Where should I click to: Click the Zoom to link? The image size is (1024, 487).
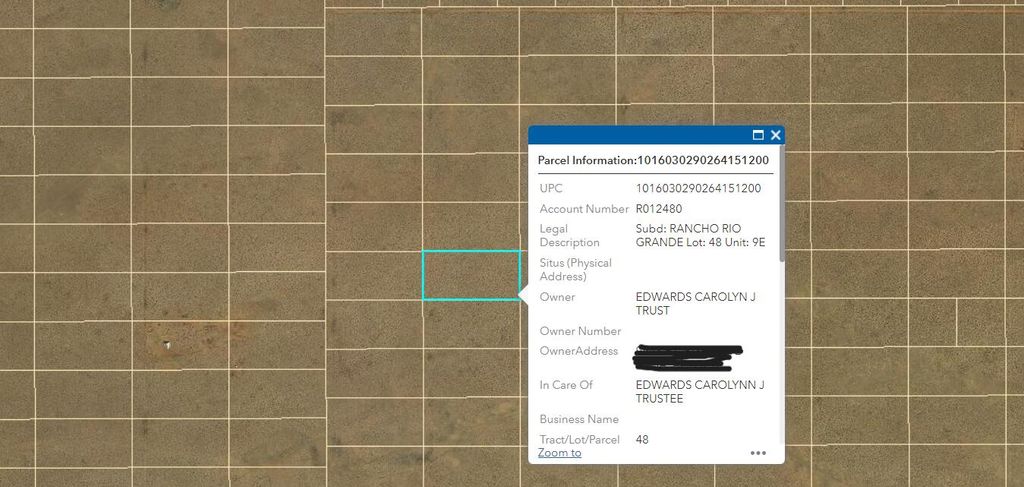559,453
